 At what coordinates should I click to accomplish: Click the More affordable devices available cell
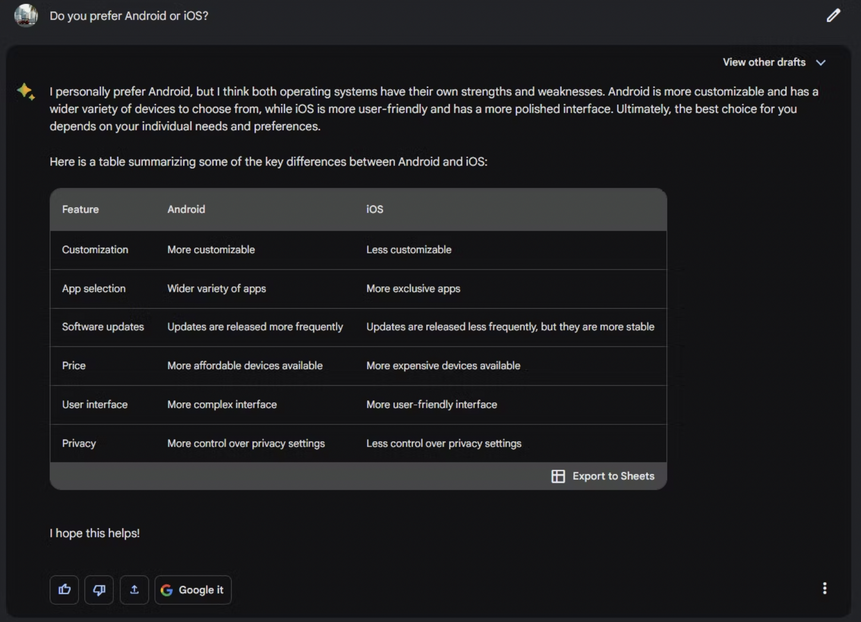(245, 366)
